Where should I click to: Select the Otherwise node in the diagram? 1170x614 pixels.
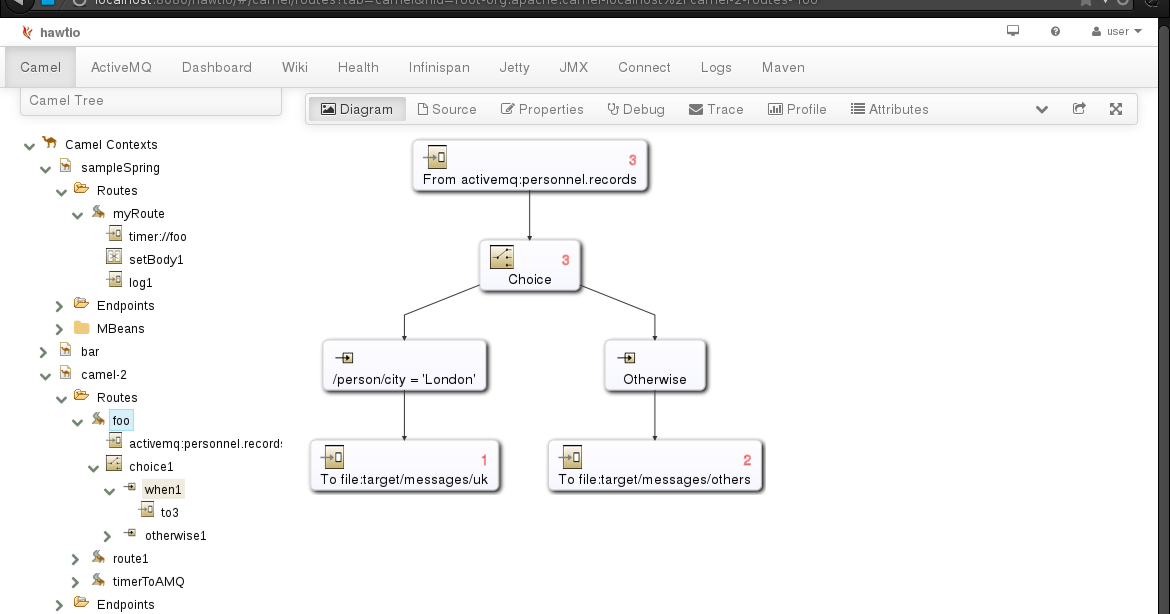(655, 365)
